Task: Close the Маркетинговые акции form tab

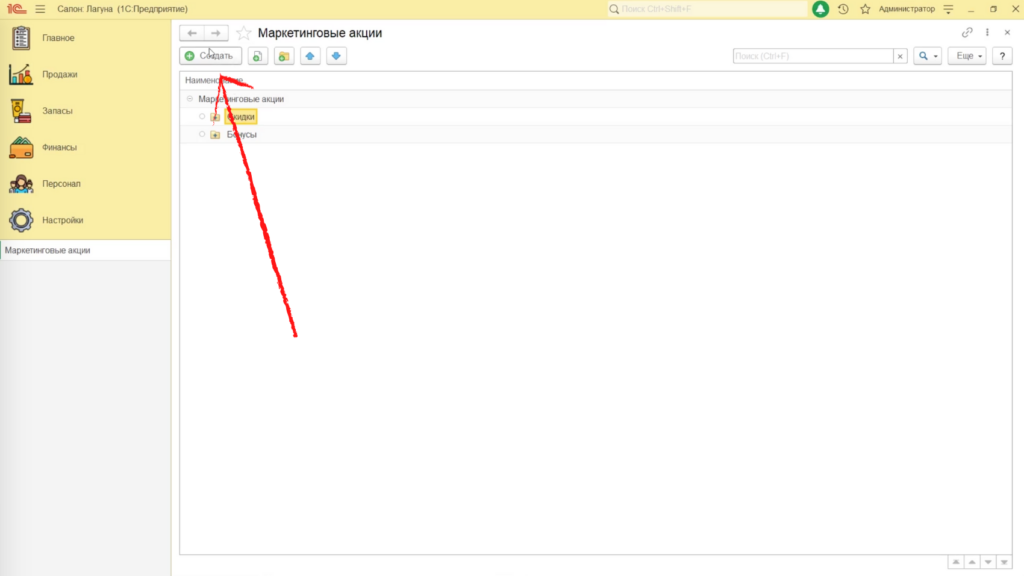Action: click(1007, 33)
